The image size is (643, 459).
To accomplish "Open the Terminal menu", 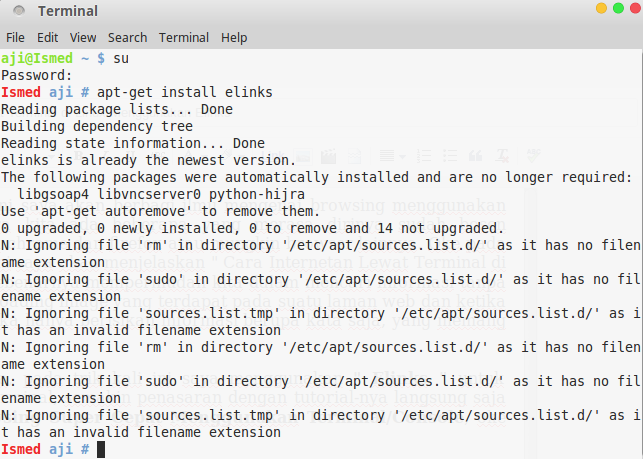I will [x=184, y=38].
